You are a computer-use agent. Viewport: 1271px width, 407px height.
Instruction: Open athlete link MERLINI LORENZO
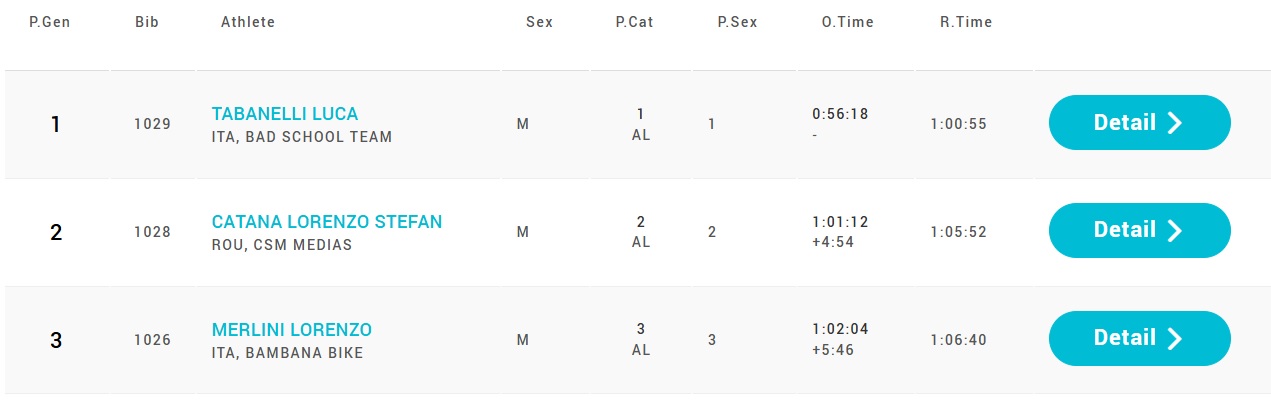click(291, 330)
